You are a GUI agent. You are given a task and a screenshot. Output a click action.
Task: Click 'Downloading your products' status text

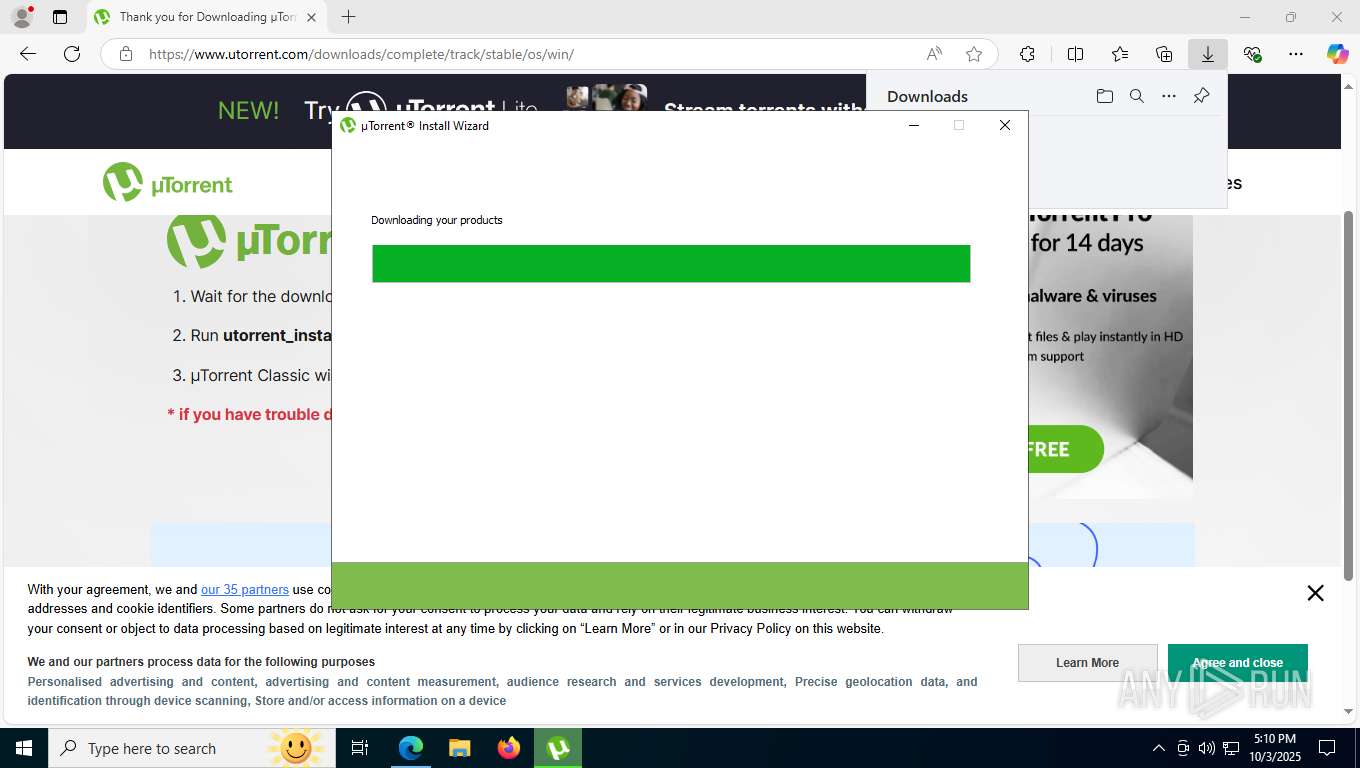pyautogui.click(x=437, y=220)
